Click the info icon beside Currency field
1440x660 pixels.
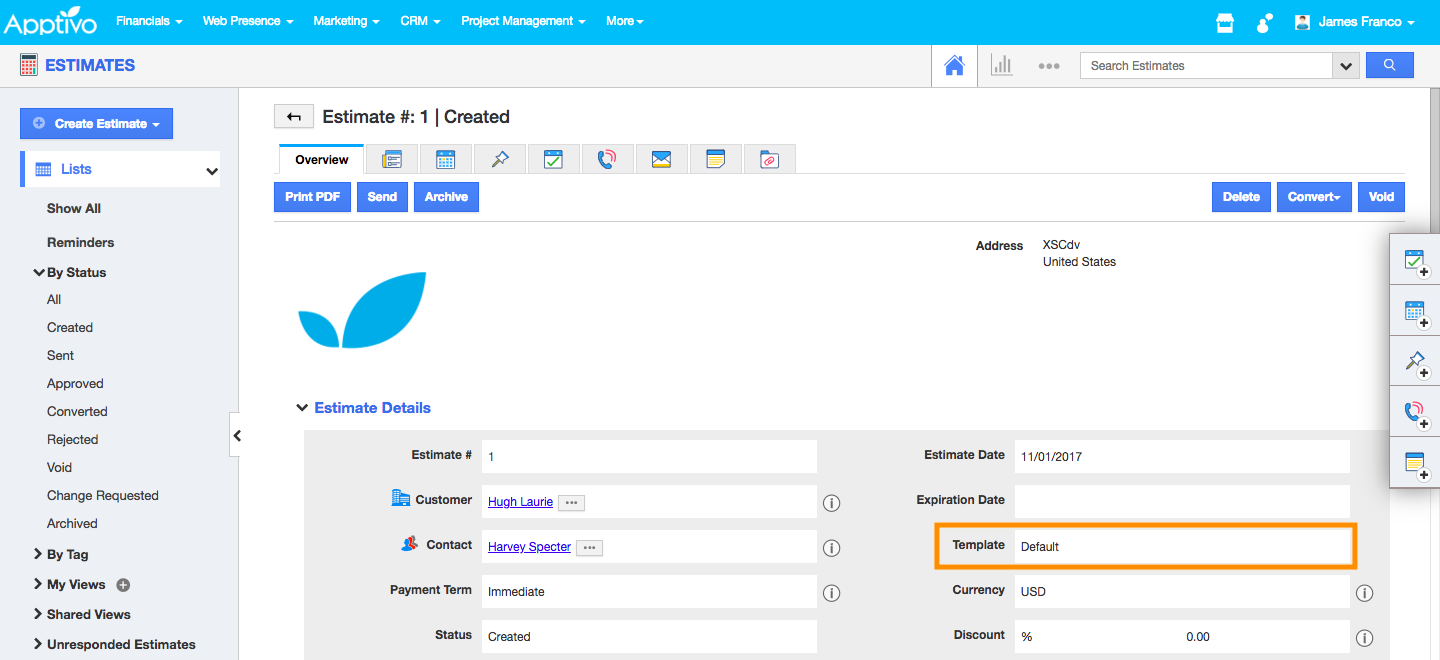[x=1364, y=593]
